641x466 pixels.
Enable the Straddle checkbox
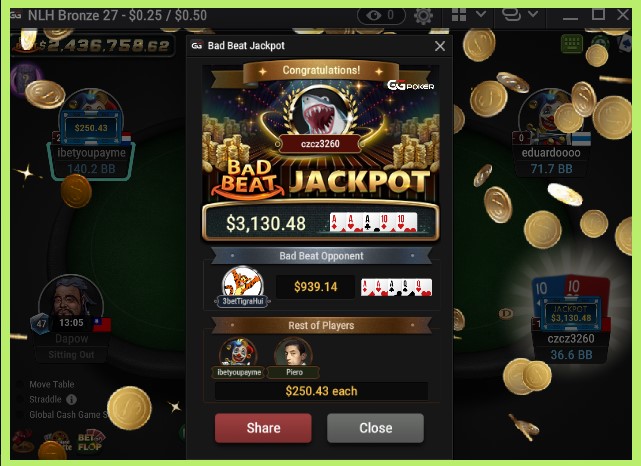click(19, 399)
